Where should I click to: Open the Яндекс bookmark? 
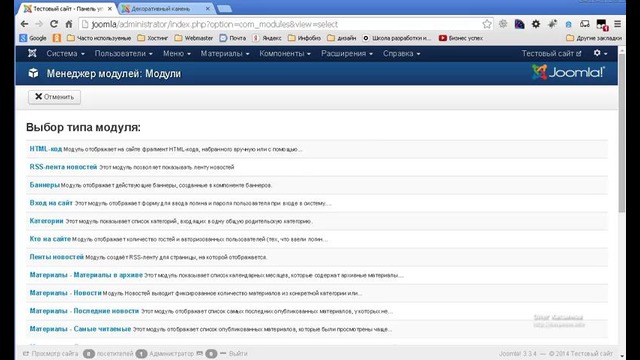coord(267,38)
